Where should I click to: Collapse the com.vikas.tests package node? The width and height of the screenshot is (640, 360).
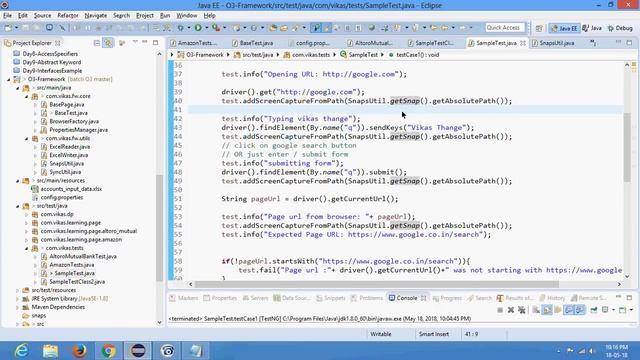click(27, 248)
